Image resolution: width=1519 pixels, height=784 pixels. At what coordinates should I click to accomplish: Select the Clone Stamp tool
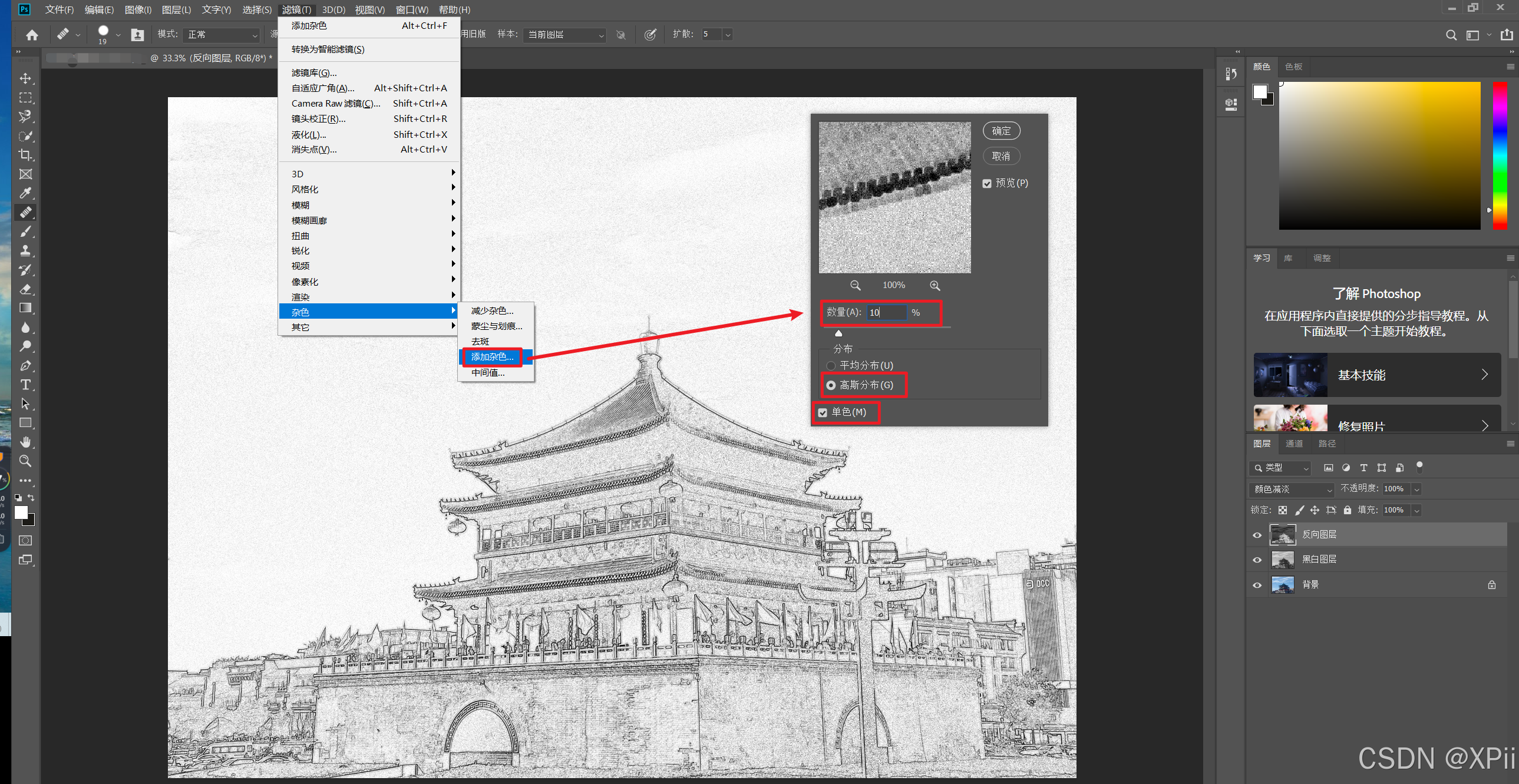25,250
